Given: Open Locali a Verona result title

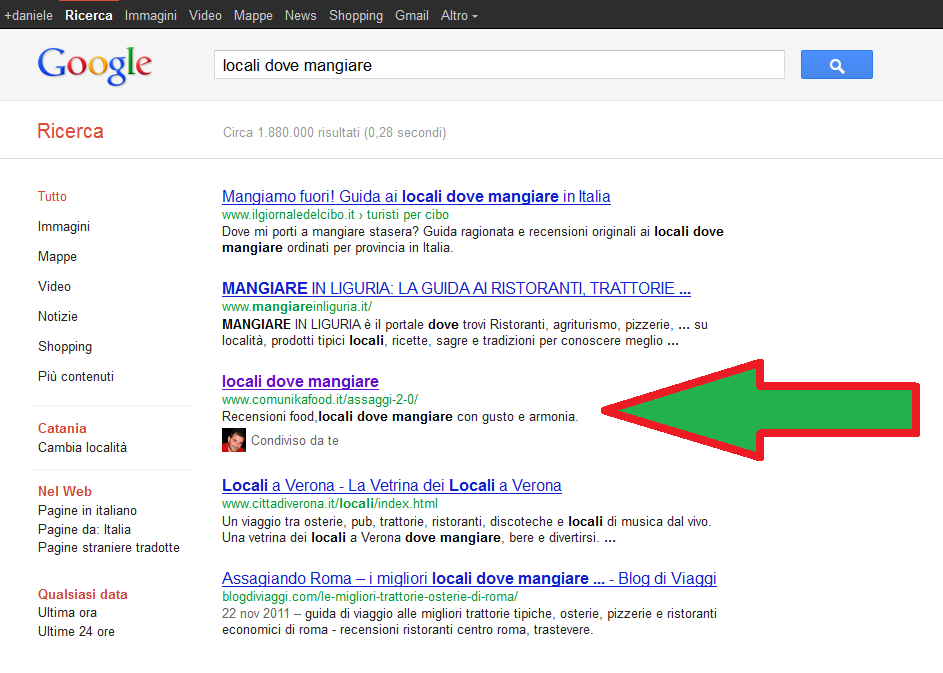Looking at the screenshot, I should click(x=392, y=485).
